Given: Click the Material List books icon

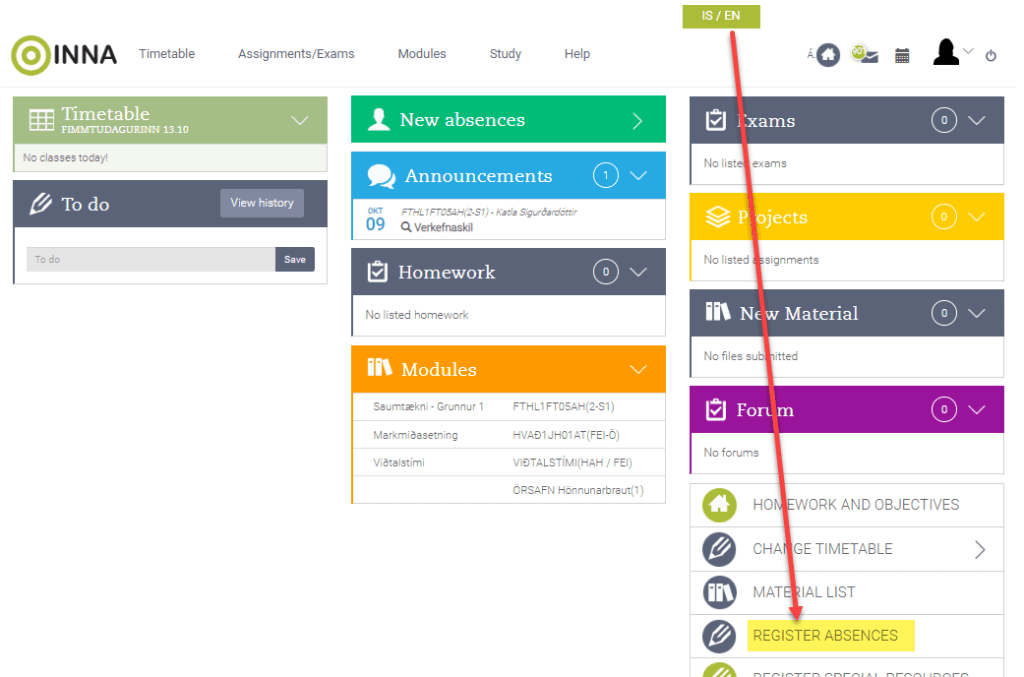Looking at the screenshot, I should pyautogui.click(x=719, y=592).
